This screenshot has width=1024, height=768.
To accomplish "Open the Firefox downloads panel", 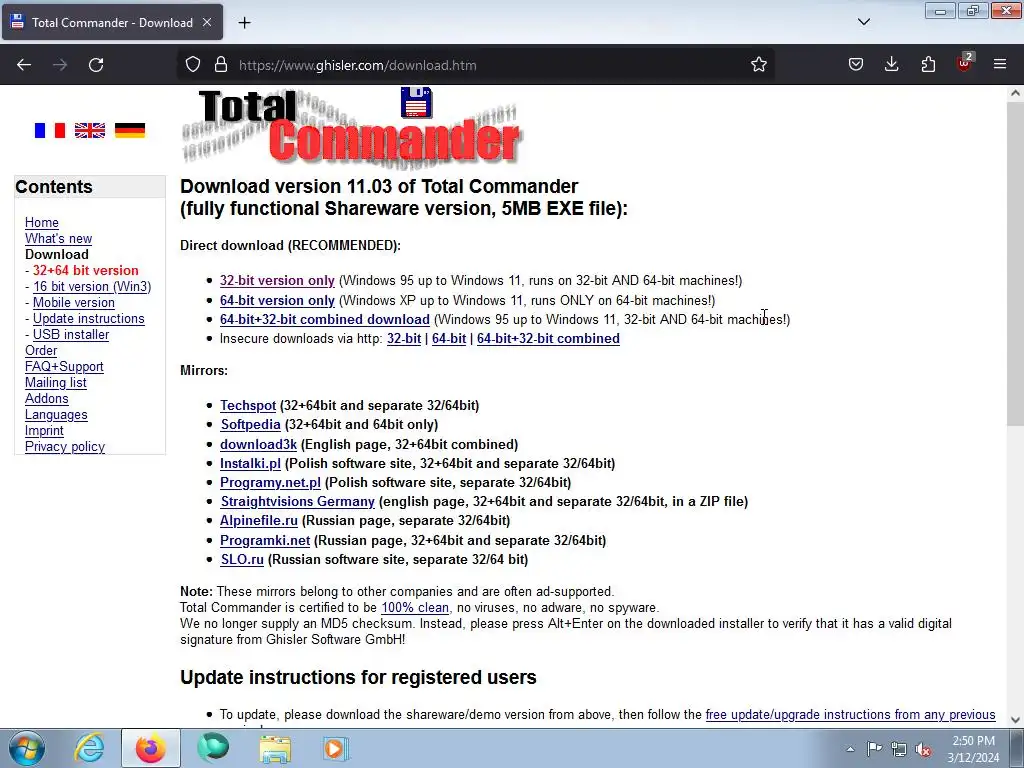I will (x=891, y=65).
